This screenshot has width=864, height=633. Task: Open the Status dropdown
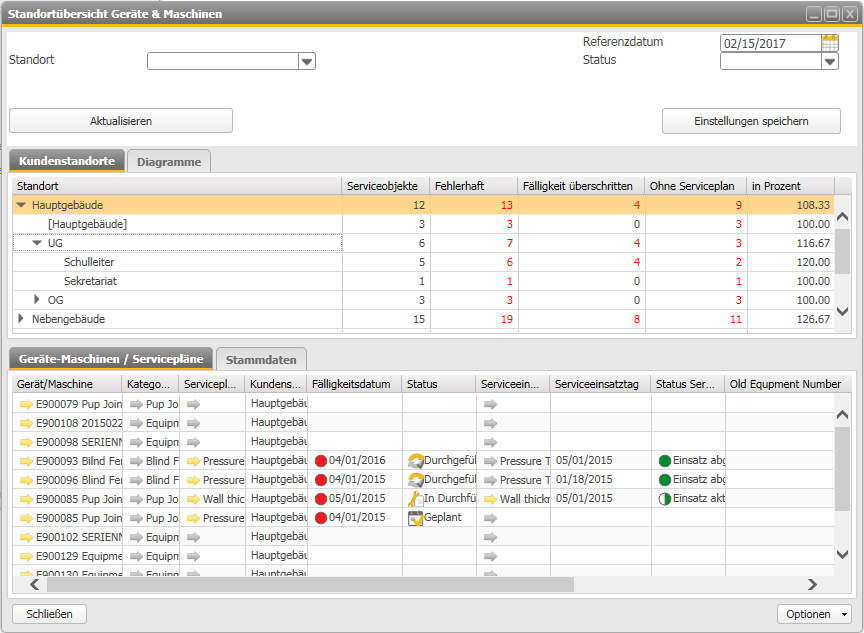829,62
